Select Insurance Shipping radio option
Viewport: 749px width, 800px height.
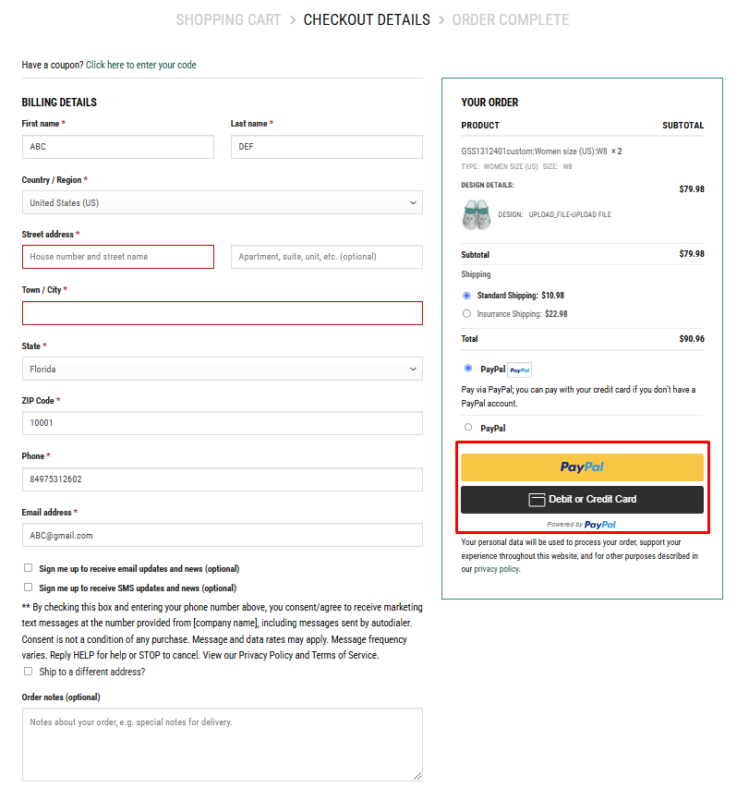[467, 314]
